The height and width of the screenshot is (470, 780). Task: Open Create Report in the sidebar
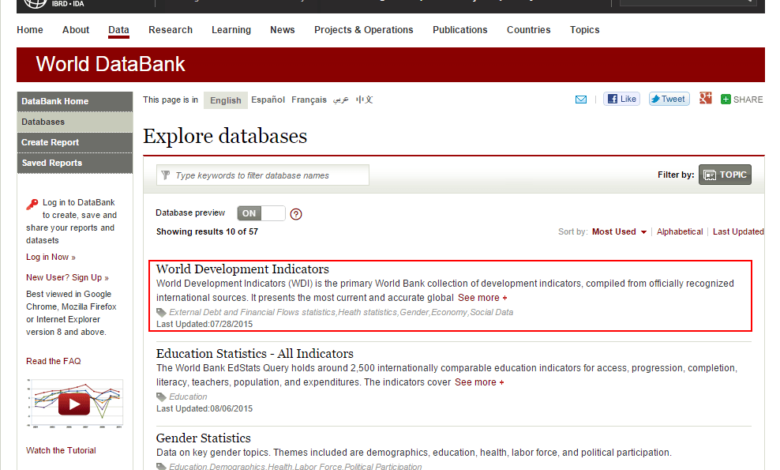click(x=75, y=142)
